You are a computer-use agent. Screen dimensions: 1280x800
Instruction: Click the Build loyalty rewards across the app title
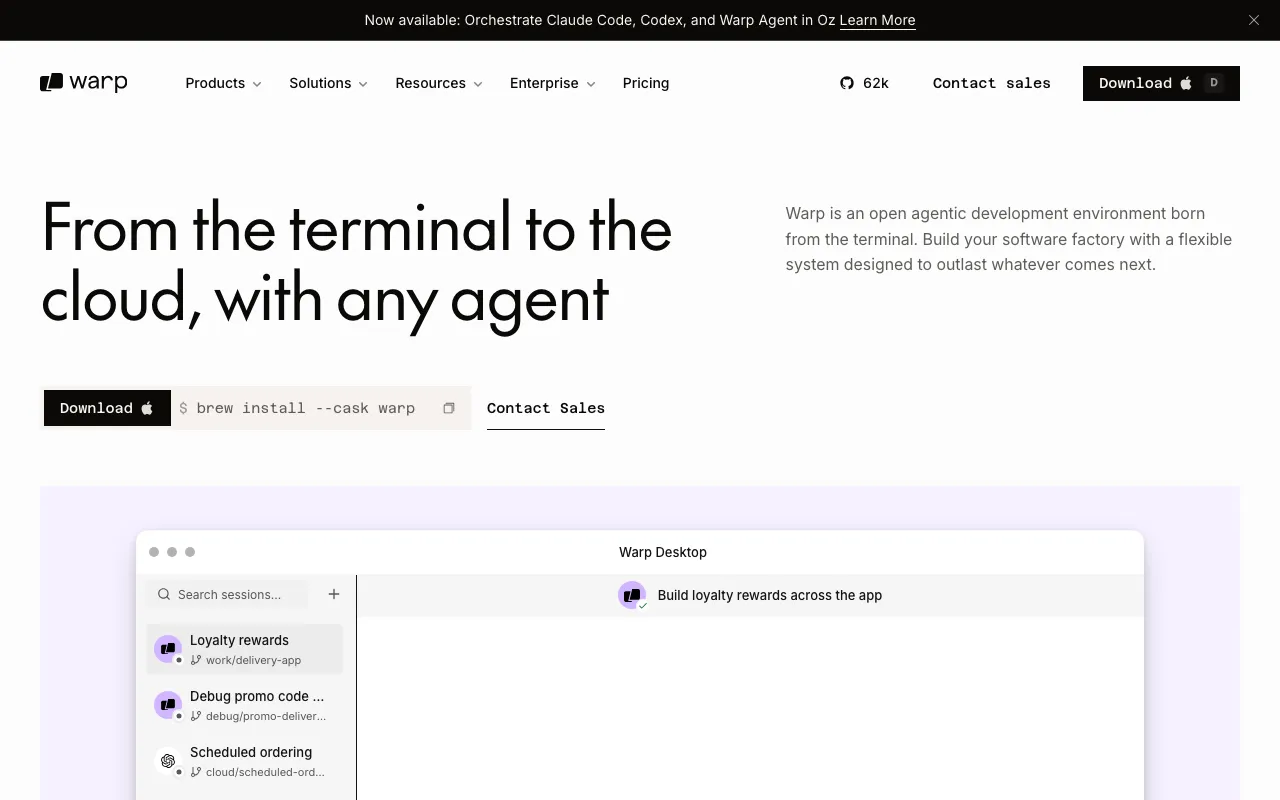(770, 595)
